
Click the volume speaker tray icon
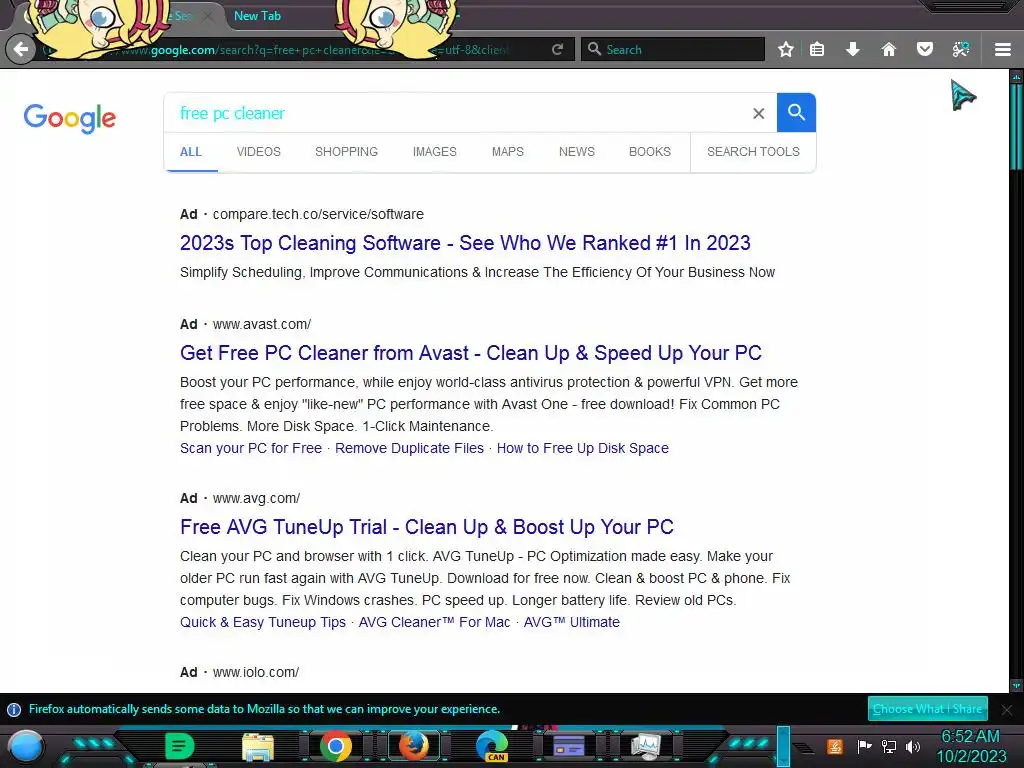tap(913, 746)
